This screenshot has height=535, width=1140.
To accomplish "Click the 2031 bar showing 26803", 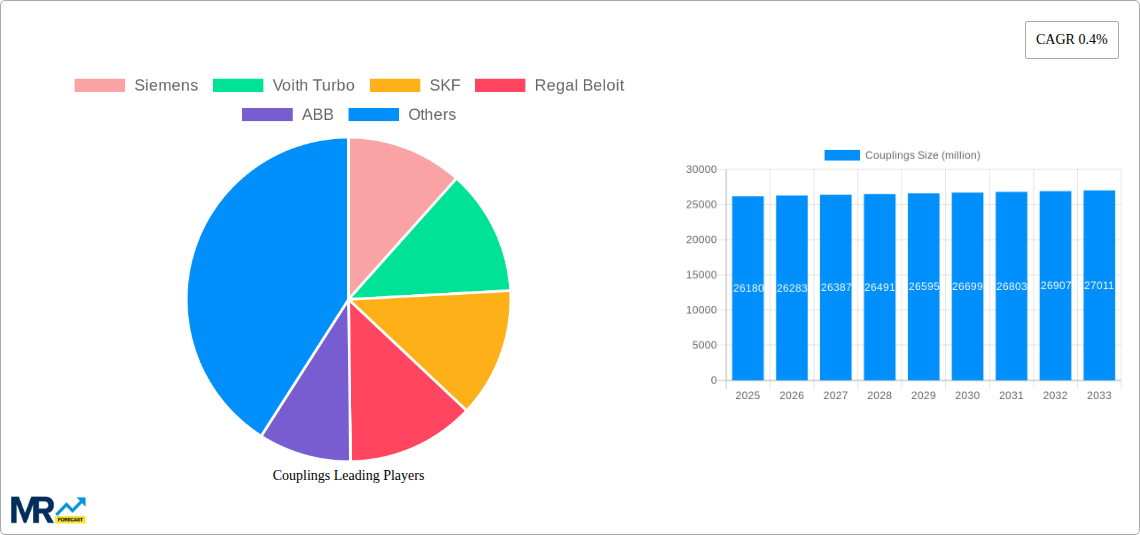I will [1011, 286].
